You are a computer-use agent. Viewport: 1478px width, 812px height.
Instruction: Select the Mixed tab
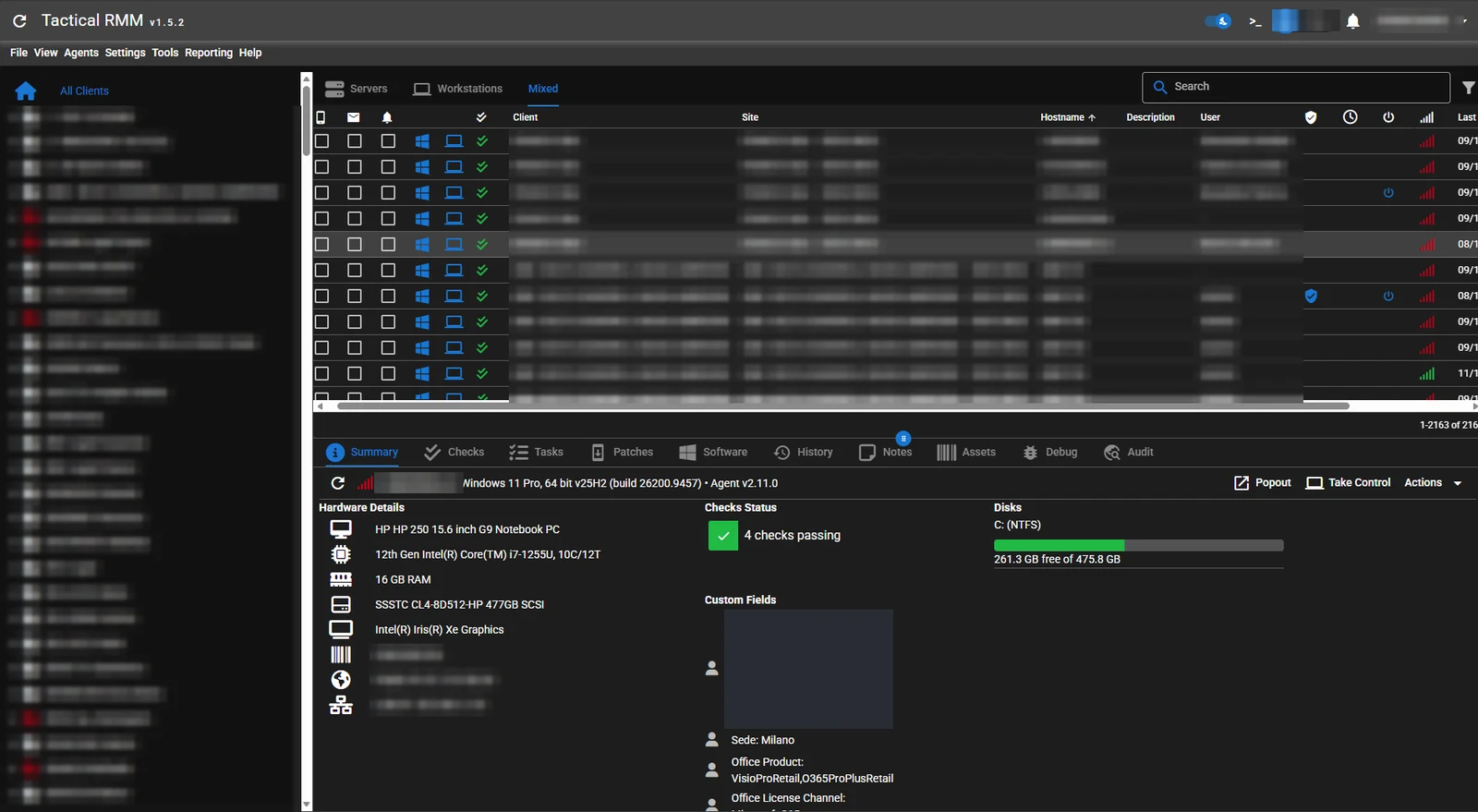point(543,89)
